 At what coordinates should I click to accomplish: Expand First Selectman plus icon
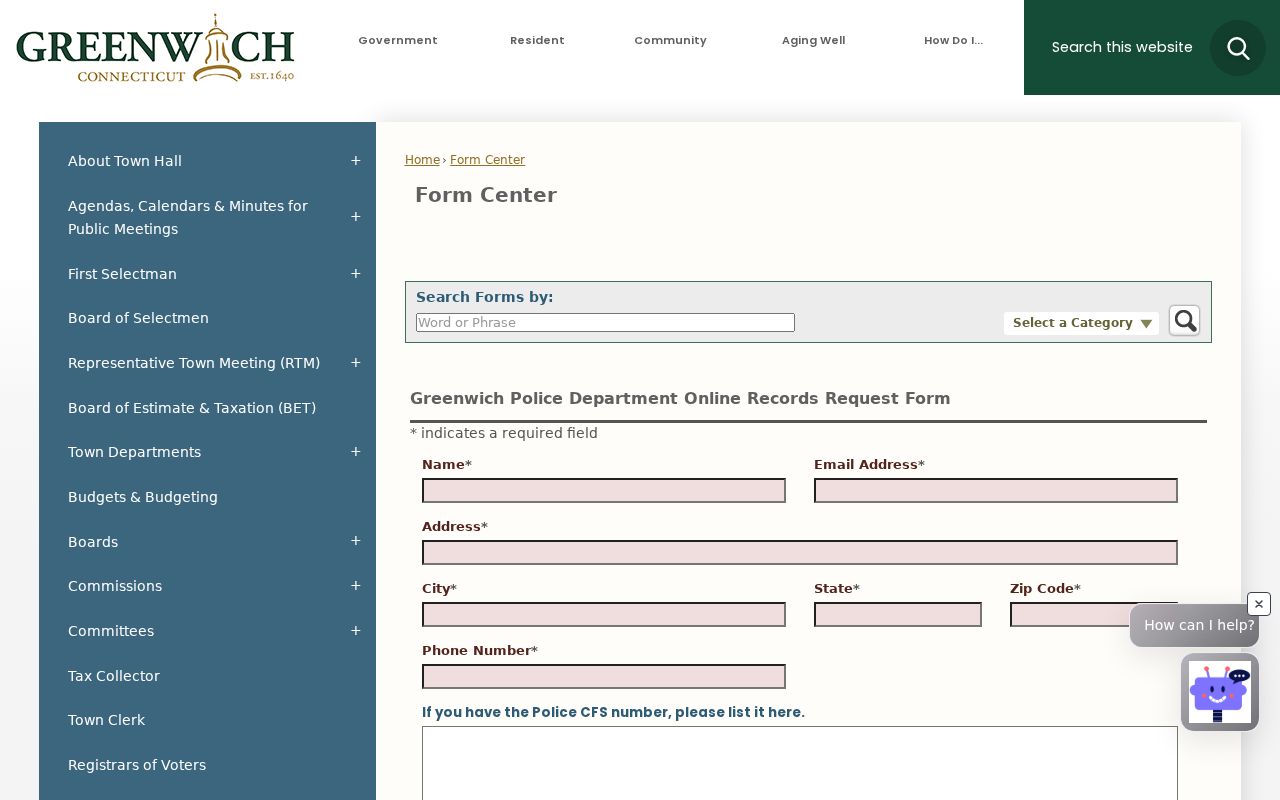tap(355, 274)
